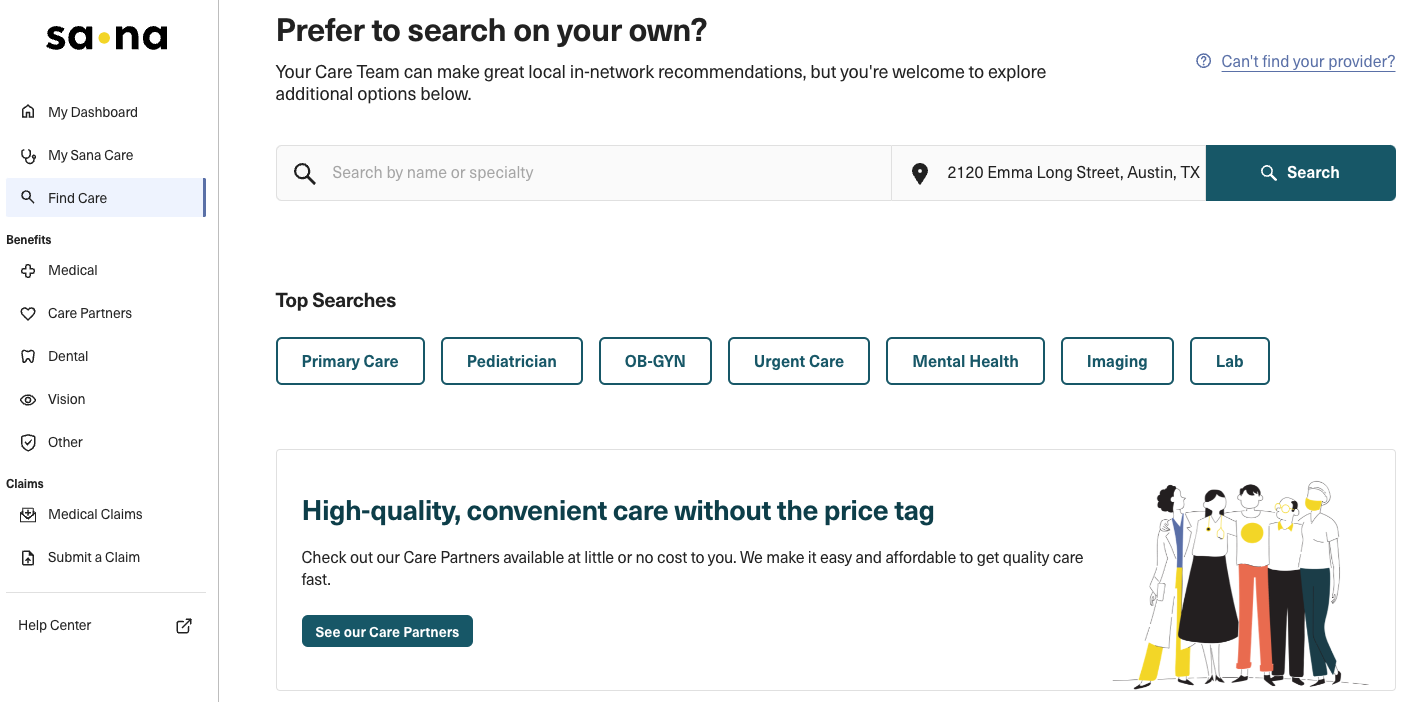
Task: Click the stethoscope icon for My Sana Care
Action: click(x=28, y=155)
